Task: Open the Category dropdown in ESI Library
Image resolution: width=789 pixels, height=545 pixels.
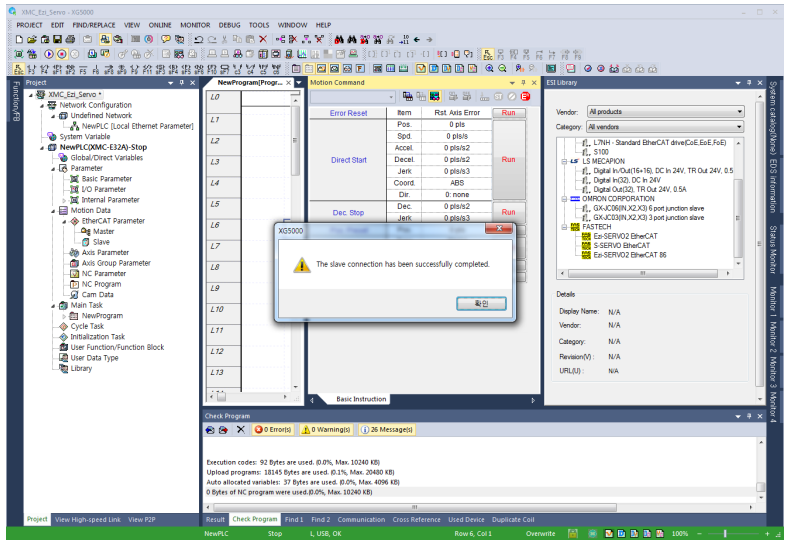Action: coord(739,127)
